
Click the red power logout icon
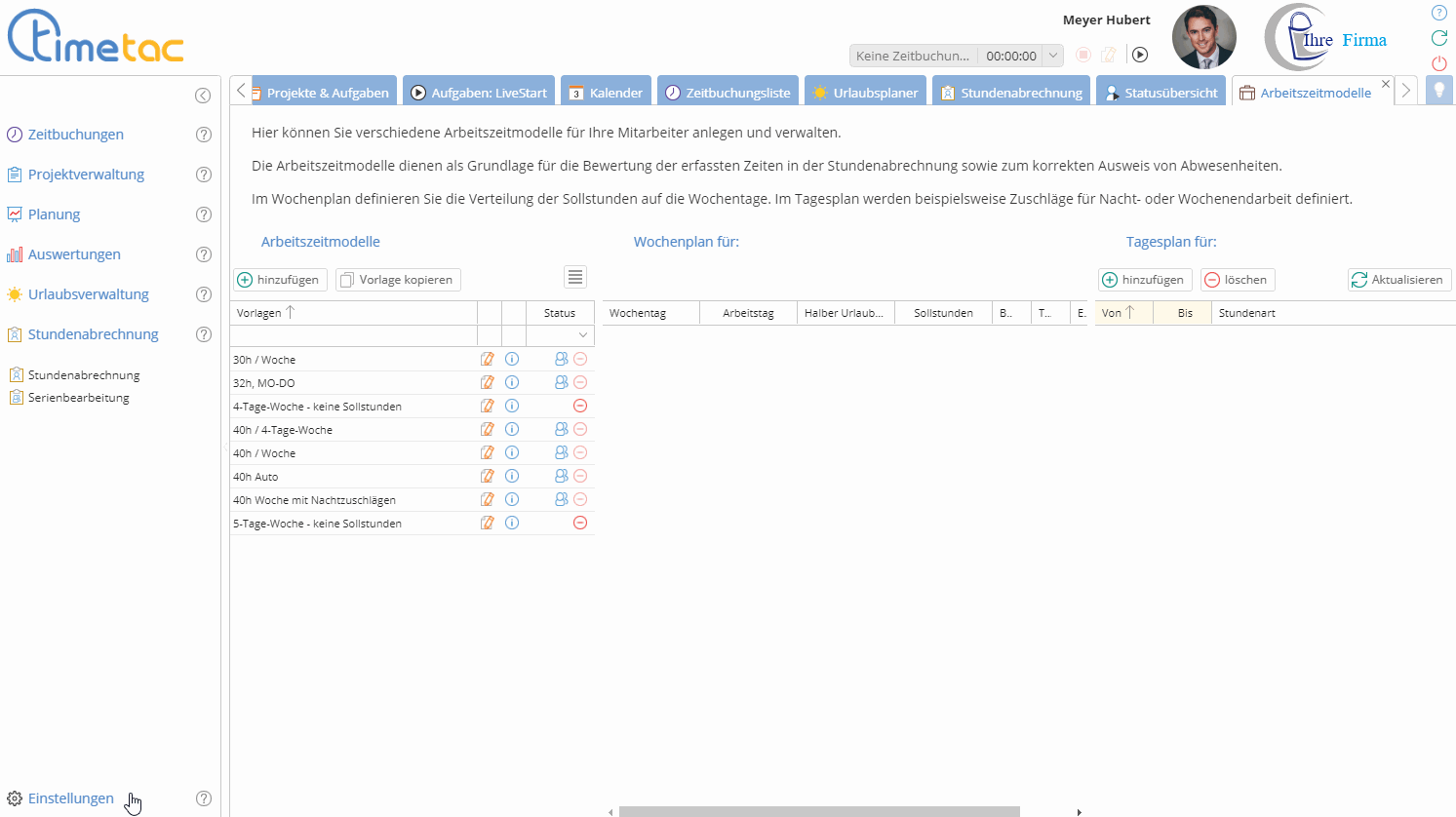[1438, 63]
